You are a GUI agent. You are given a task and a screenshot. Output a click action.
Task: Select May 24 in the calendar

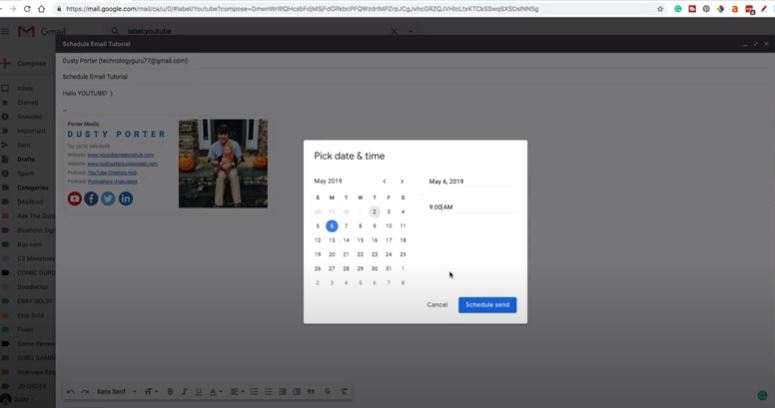(x=388, y=254)
